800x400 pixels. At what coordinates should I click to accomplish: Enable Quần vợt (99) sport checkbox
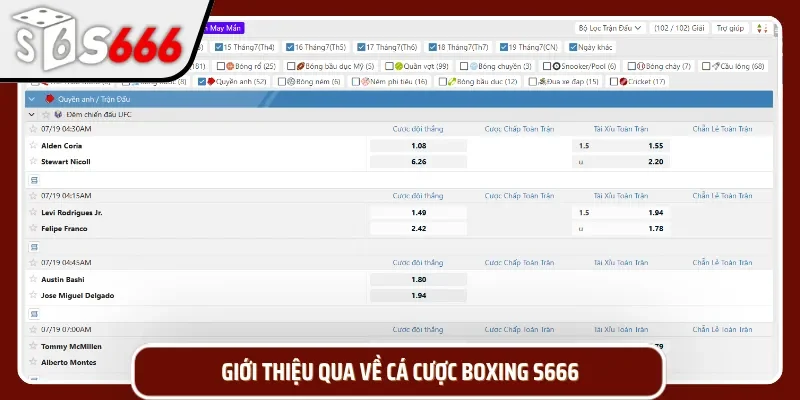(x=389, y=66)
